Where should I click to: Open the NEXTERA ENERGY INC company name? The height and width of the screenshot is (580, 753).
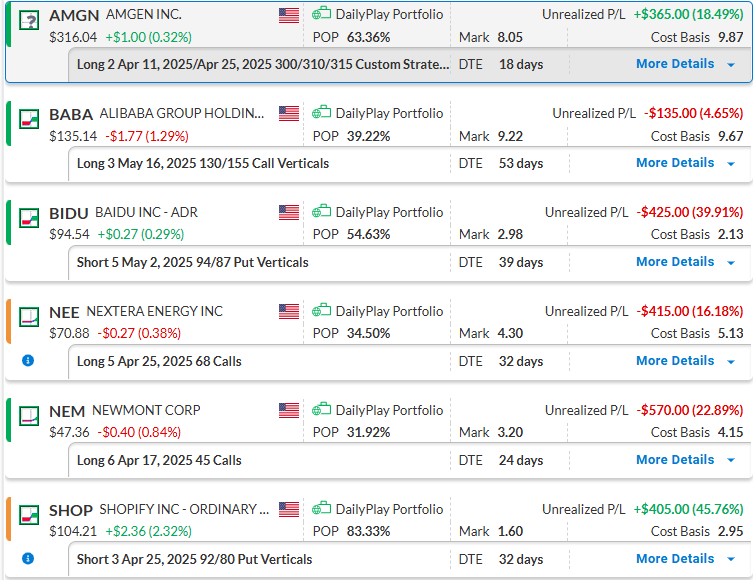tap(155, 312)
